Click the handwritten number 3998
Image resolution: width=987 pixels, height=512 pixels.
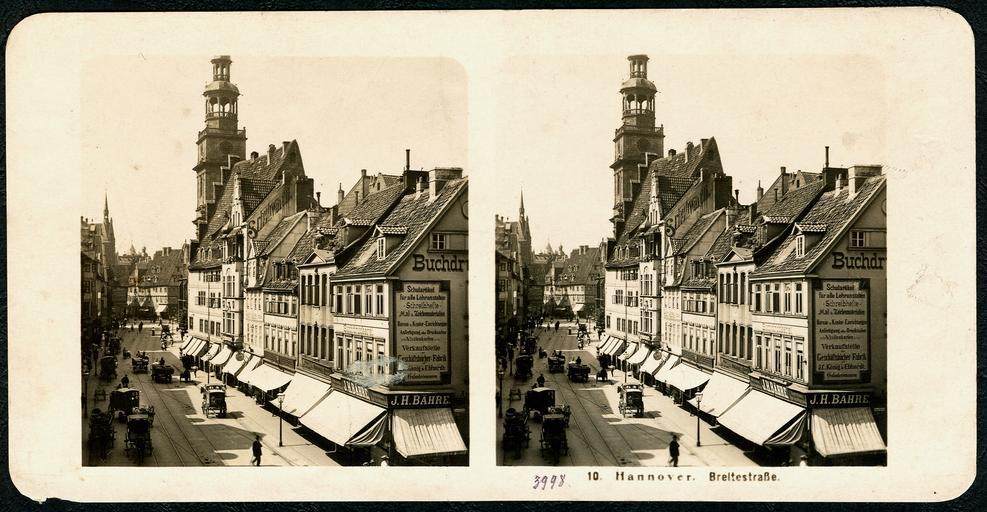[x=549, y=481]
